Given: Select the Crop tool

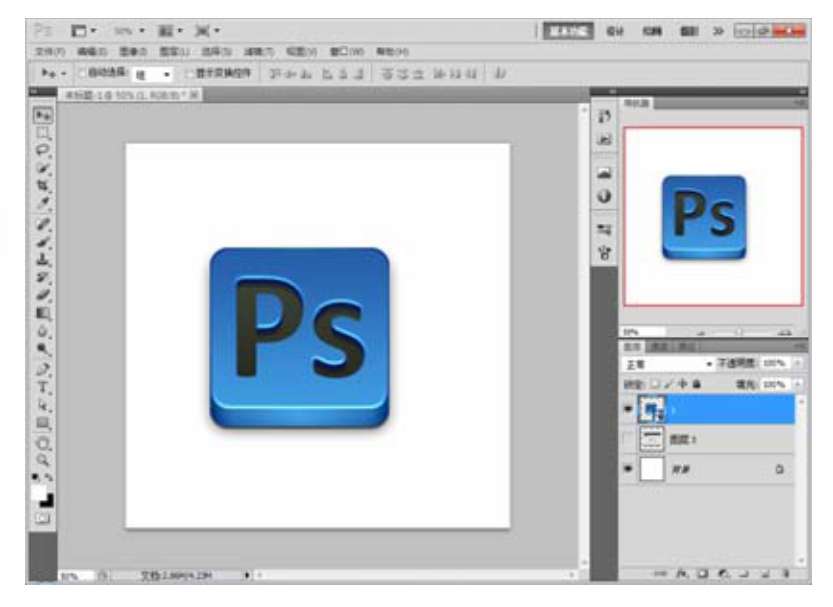Looking at the screenshot, I should (43, 186).
